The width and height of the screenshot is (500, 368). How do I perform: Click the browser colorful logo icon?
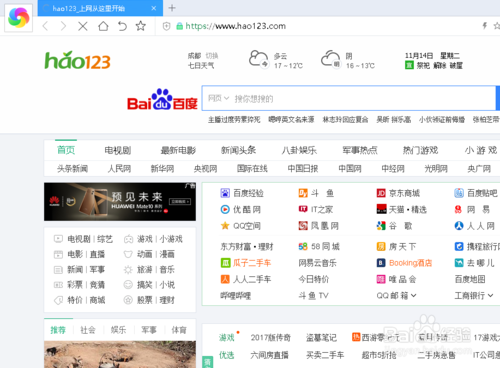coord(19,18)
